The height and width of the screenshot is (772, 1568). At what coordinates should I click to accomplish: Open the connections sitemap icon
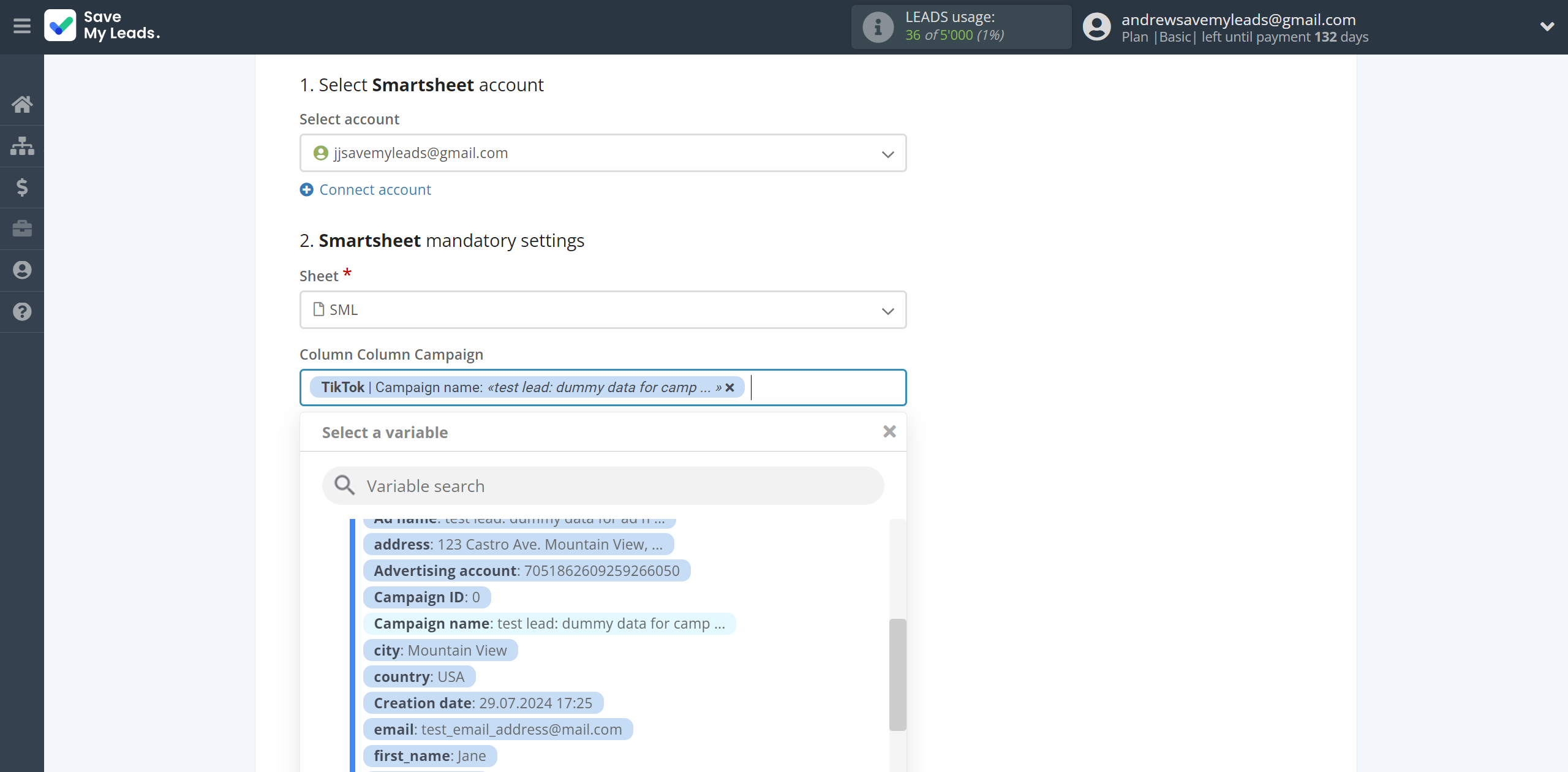click(x=22, y=146)
